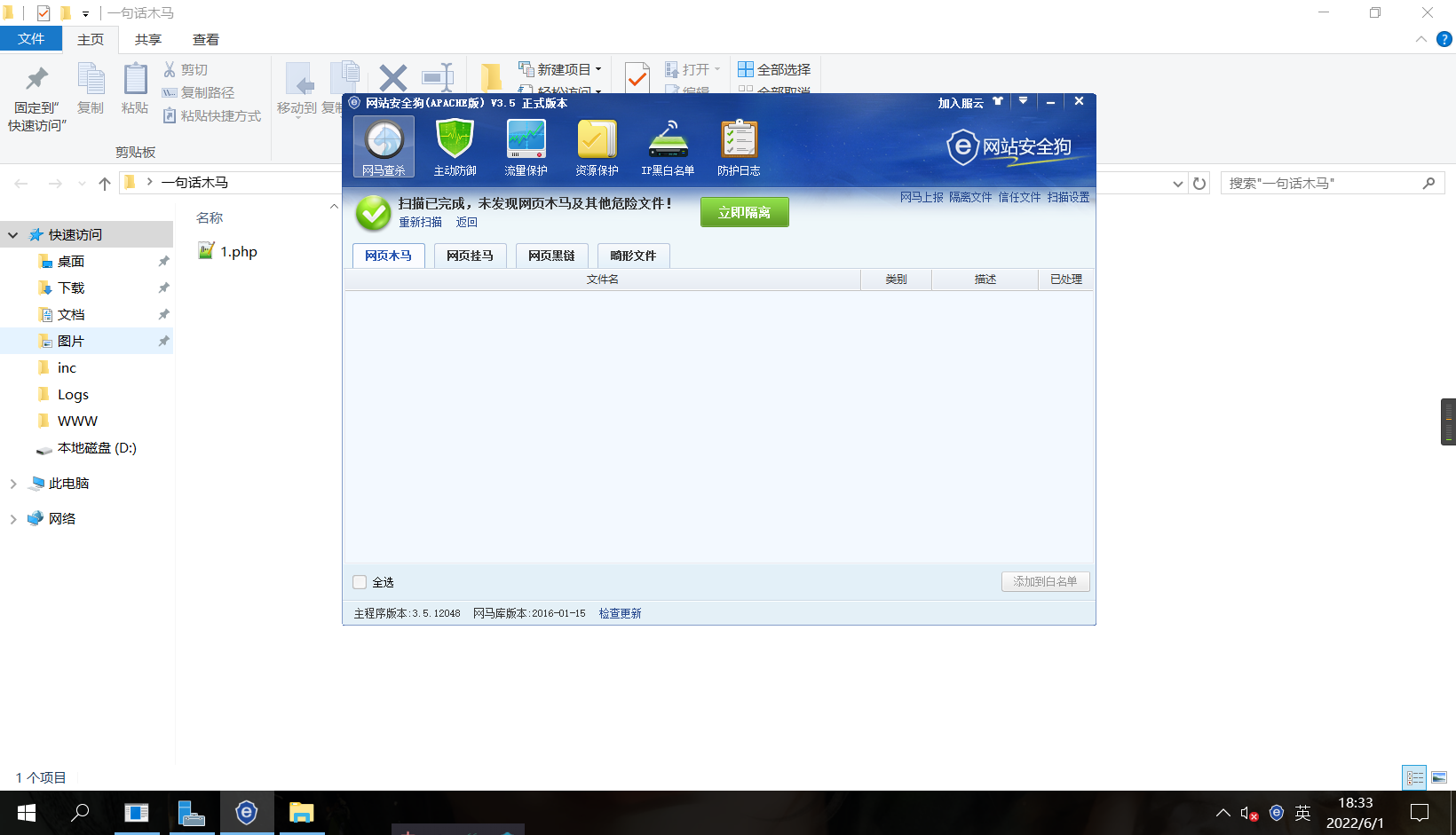
Task: Expand the 此电脑 tree item
Action: pyautogui.click(x=12, y=483)
